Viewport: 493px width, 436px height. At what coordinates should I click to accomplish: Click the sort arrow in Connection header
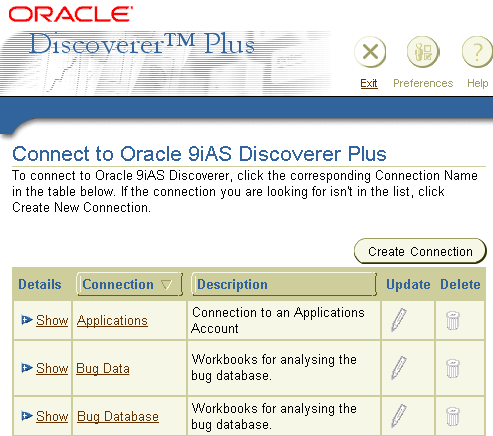pyautogui.click(x=166, y=285)
